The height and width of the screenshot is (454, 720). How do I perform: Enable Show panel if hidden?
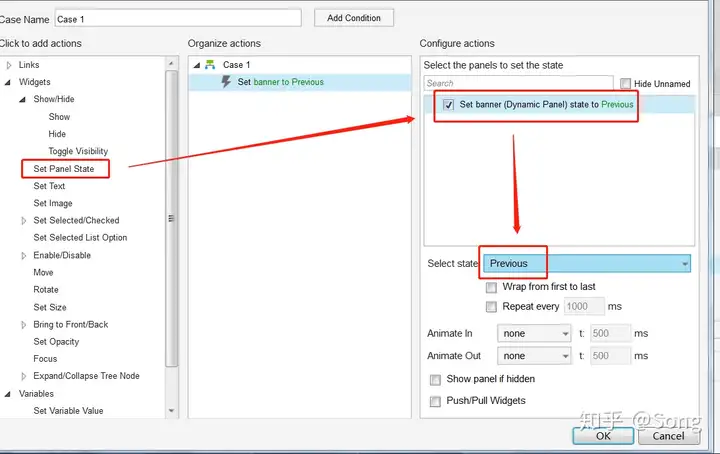435,380
